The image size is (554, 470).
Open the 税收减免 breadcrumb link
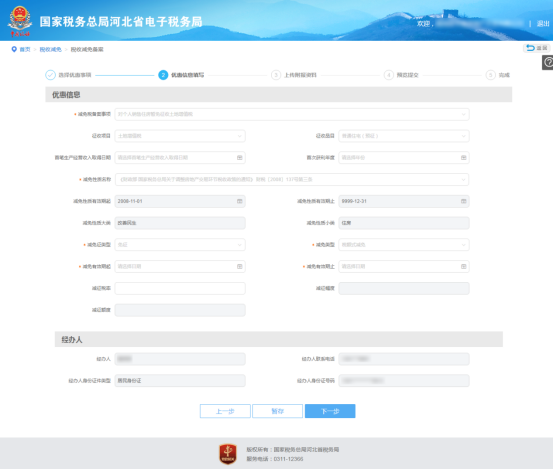tap(51, 49)
